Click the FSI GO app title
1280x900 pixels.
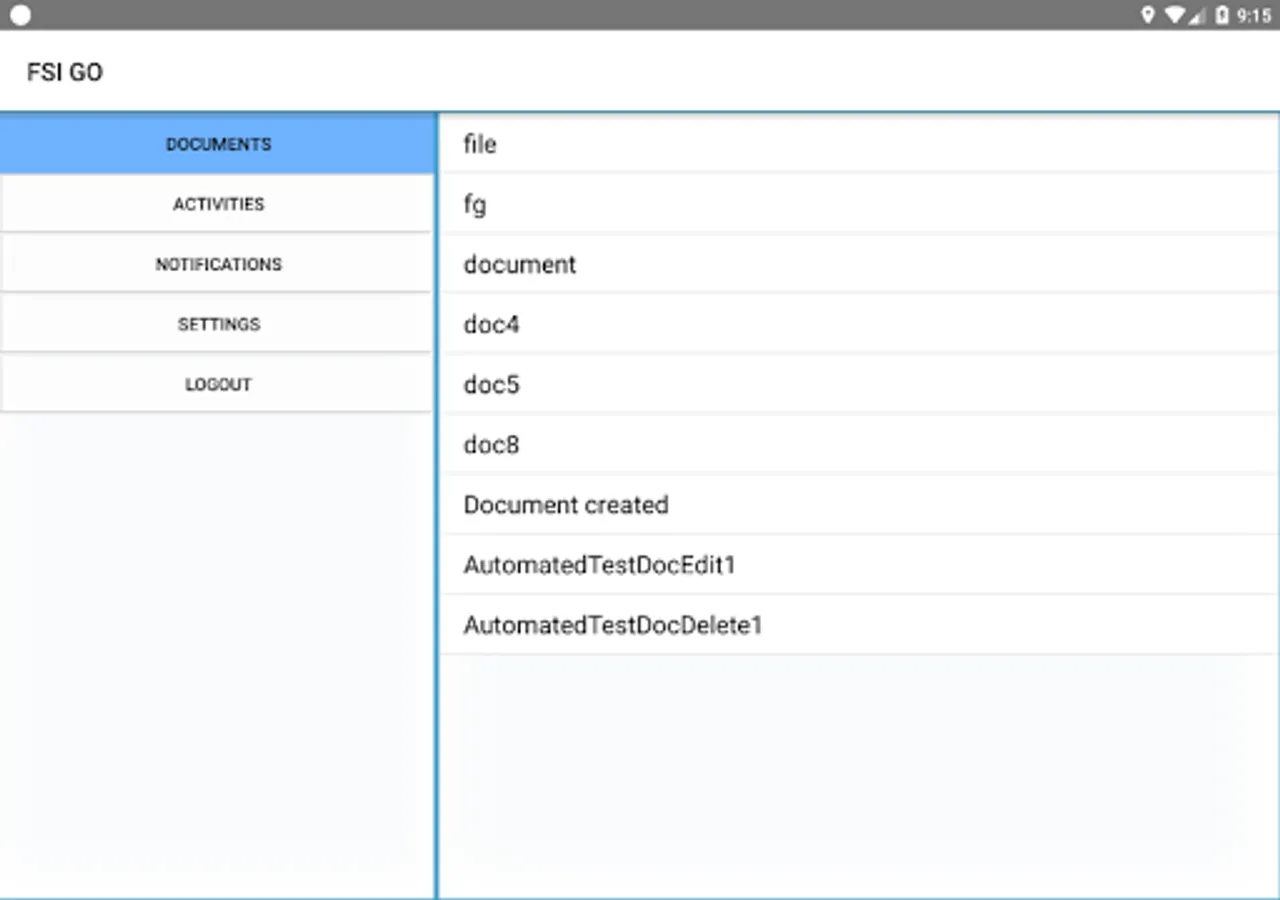(65, 72)
